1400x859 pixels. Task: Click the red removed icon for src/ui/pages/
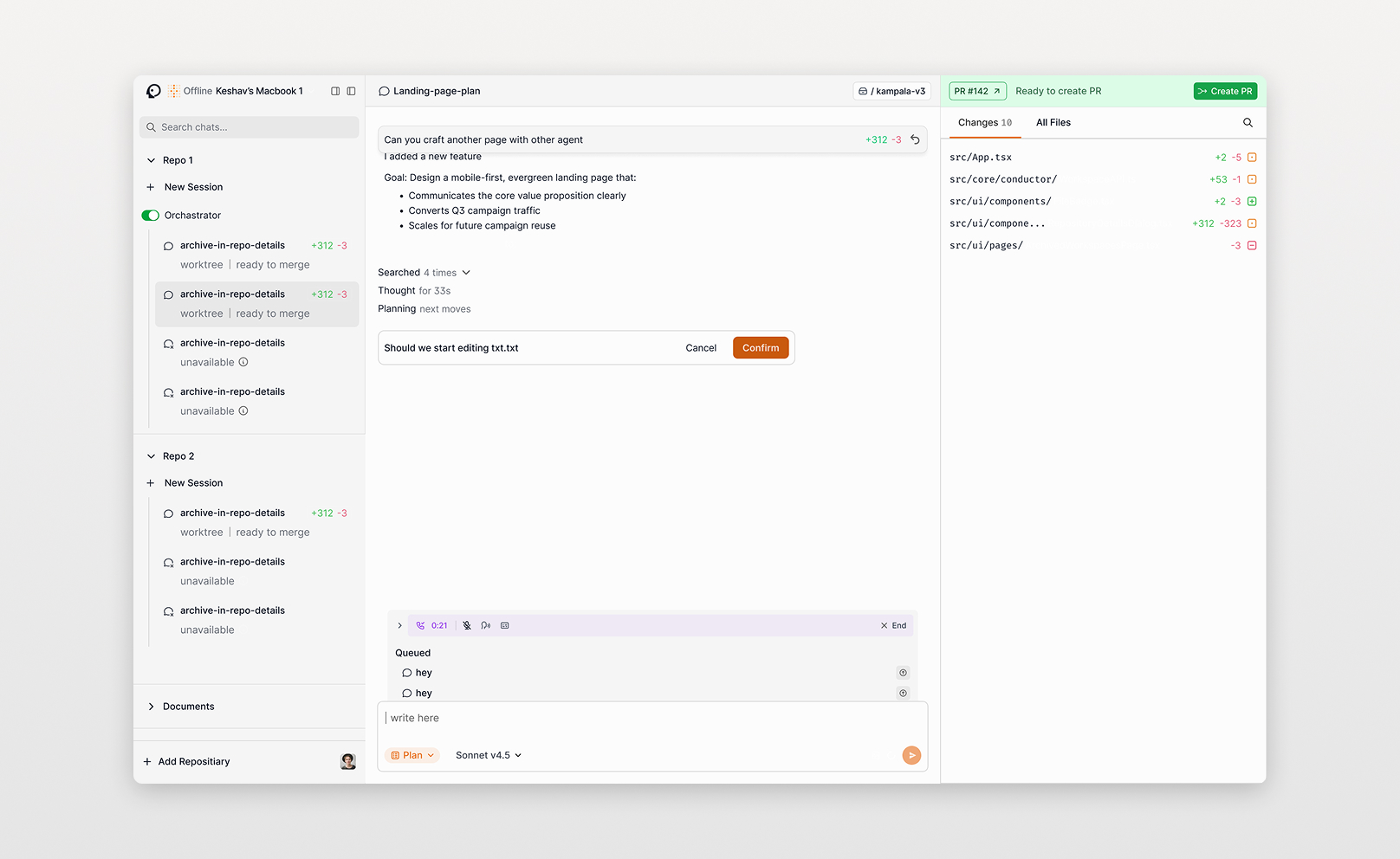coord(1252,246)
